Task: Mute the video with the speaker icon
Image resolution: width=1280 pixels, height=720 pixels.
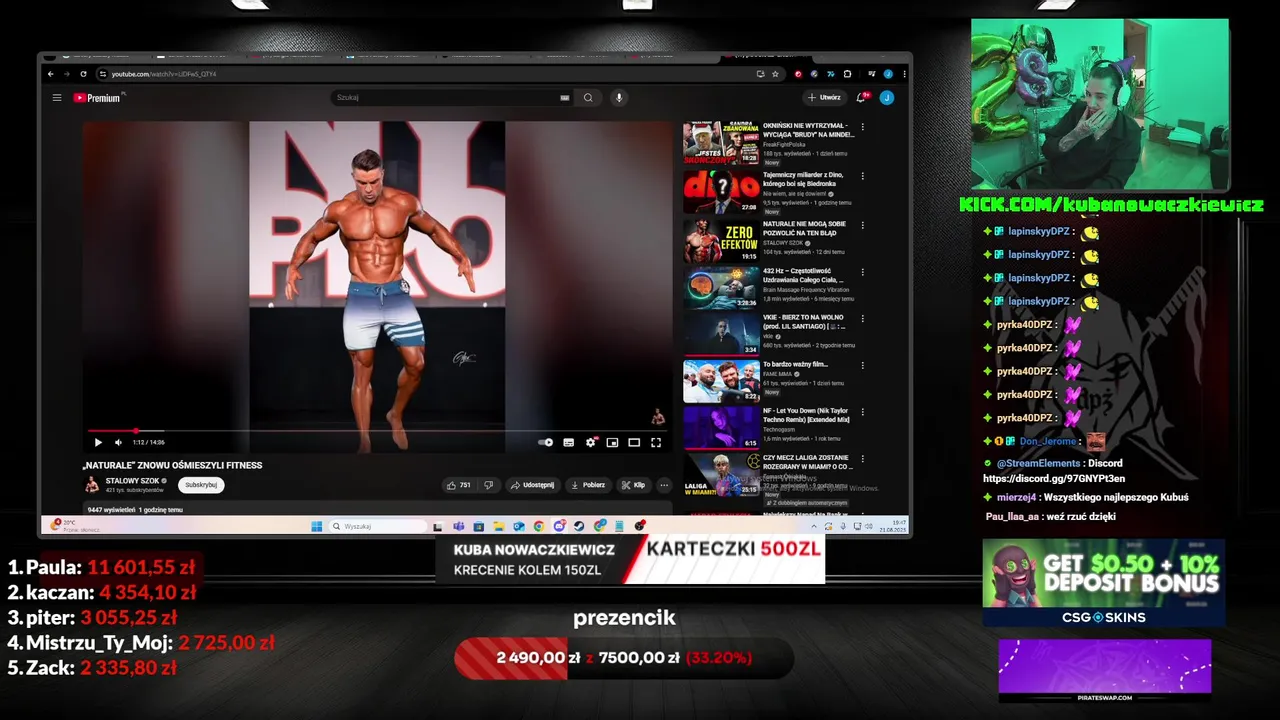Action: pos(118,442)
